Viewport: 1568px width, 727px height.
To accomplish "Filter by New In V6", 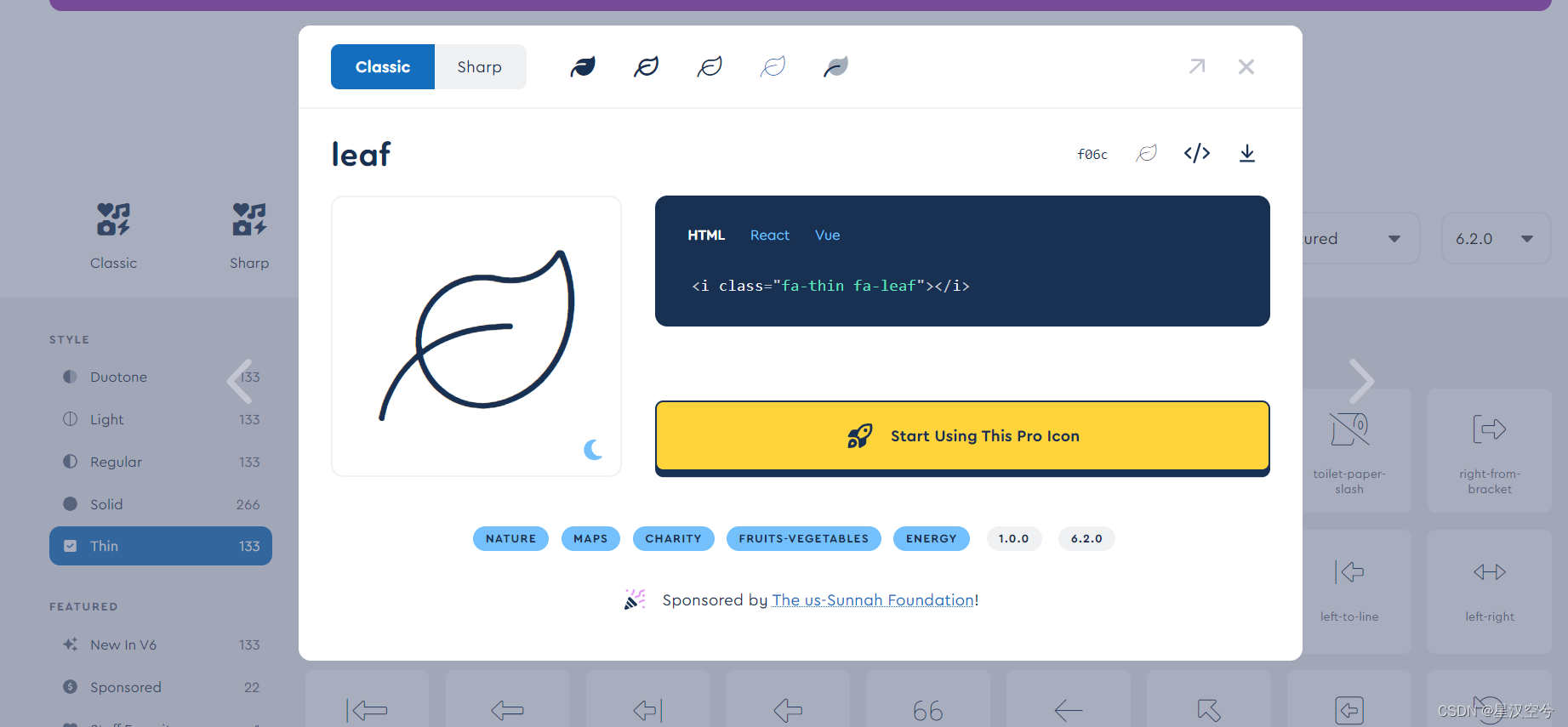I will [161, 645].
